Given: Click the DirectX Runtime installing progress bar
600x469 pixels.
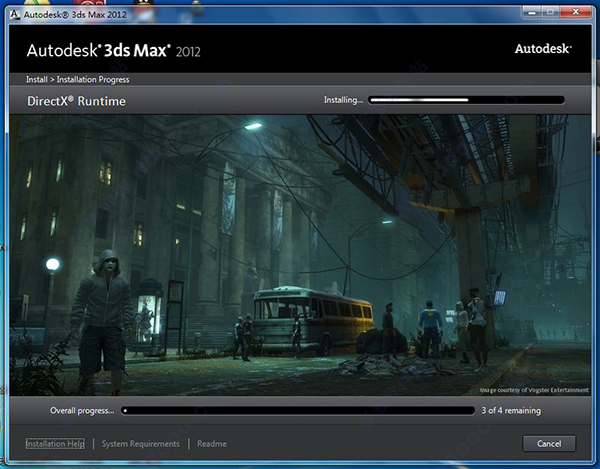Looking at the screenshot, I should pos(466,100).
